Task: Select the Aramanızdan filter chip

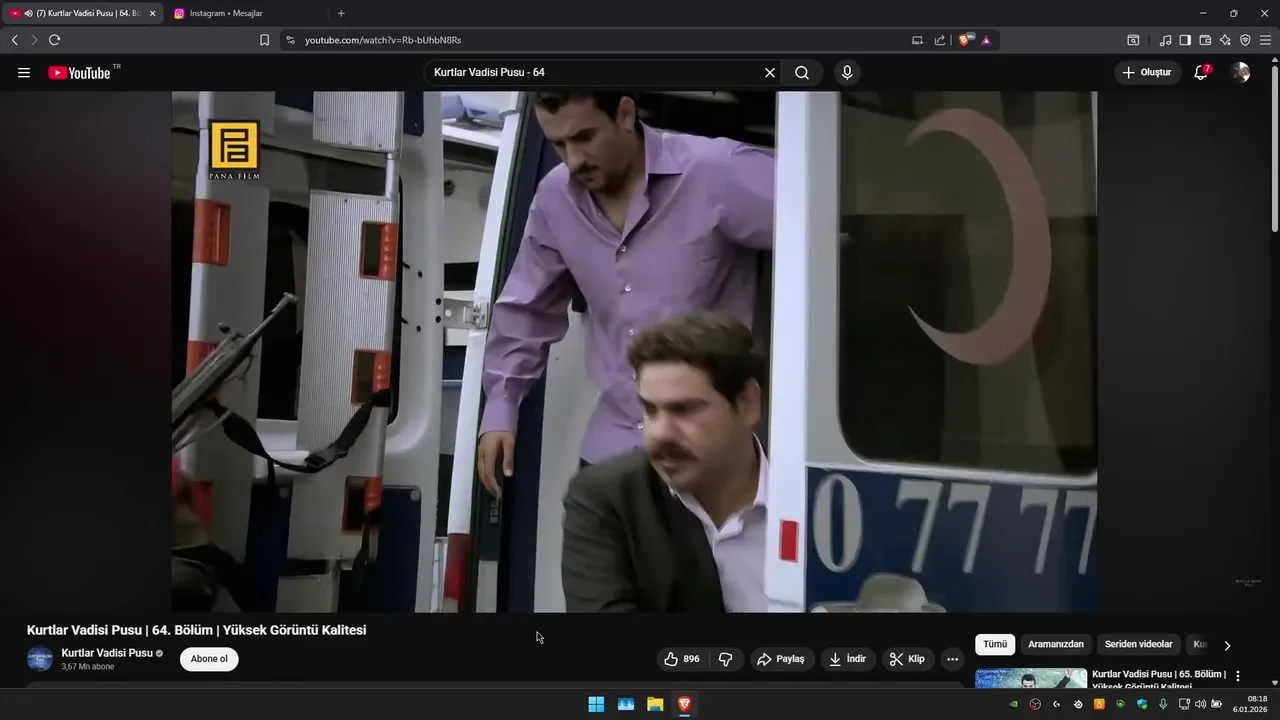Action: [x=1056, y=644]
